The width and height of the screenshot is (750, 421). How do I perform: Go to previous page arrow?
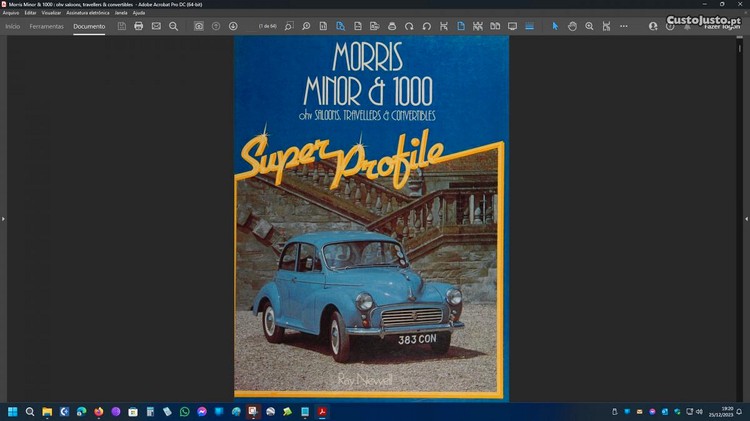(x=216, y=26)
